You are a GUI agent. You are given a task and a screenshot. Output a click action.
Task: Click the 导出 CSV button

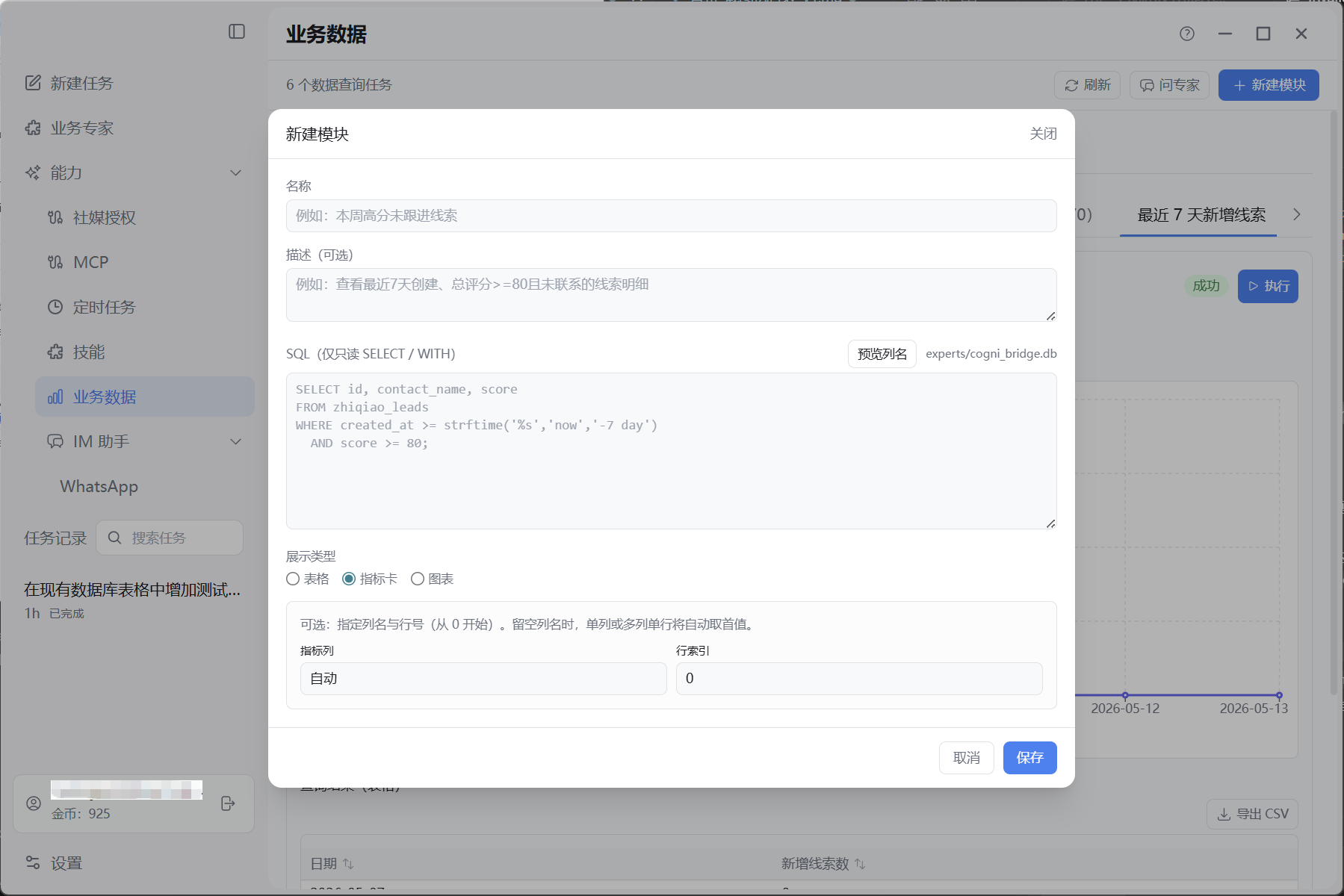point(1252,814)
